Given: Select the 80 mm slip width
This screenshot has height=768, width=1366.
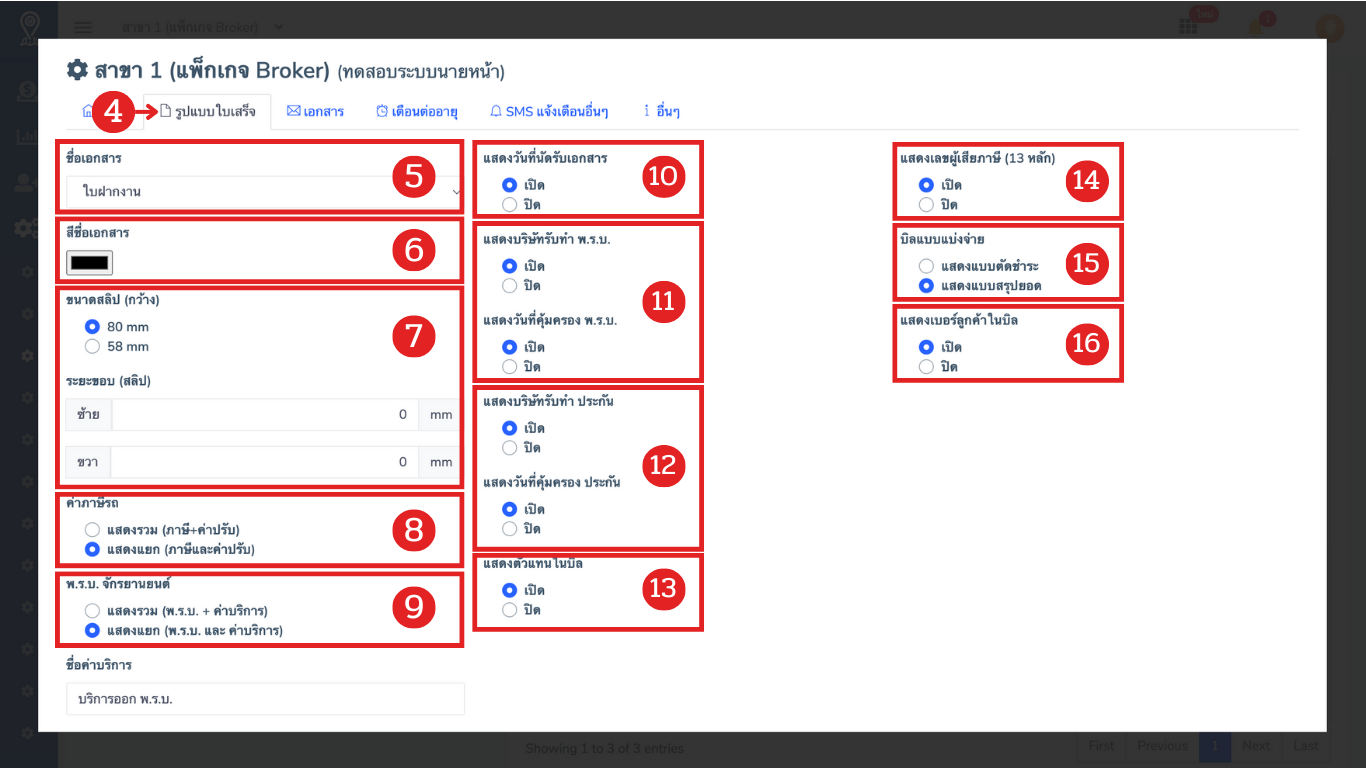Looking at the screenshot, I should tap(92, 327).
